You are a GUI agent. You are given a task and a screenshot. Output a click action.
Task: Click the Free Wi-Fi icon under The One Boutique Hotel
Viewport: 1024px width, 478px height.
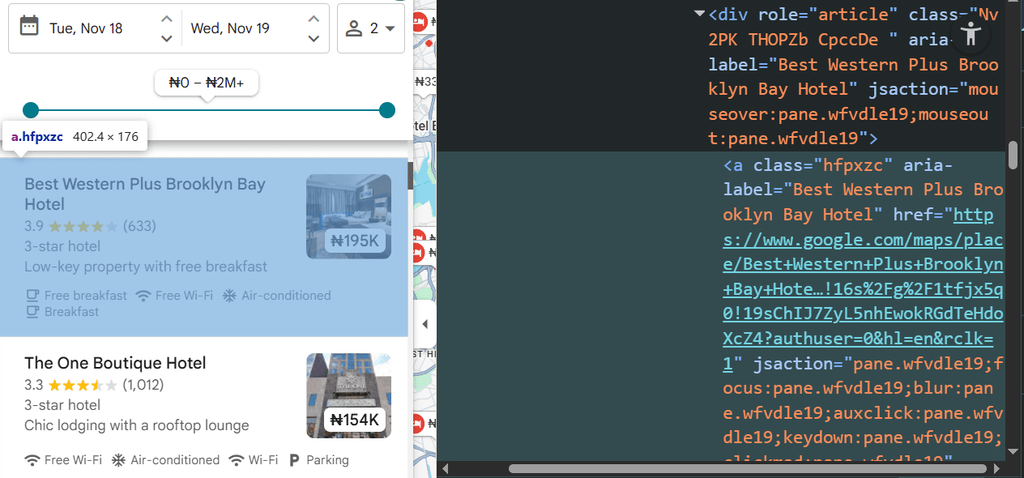pyautogui.click(x=32, y=460)
